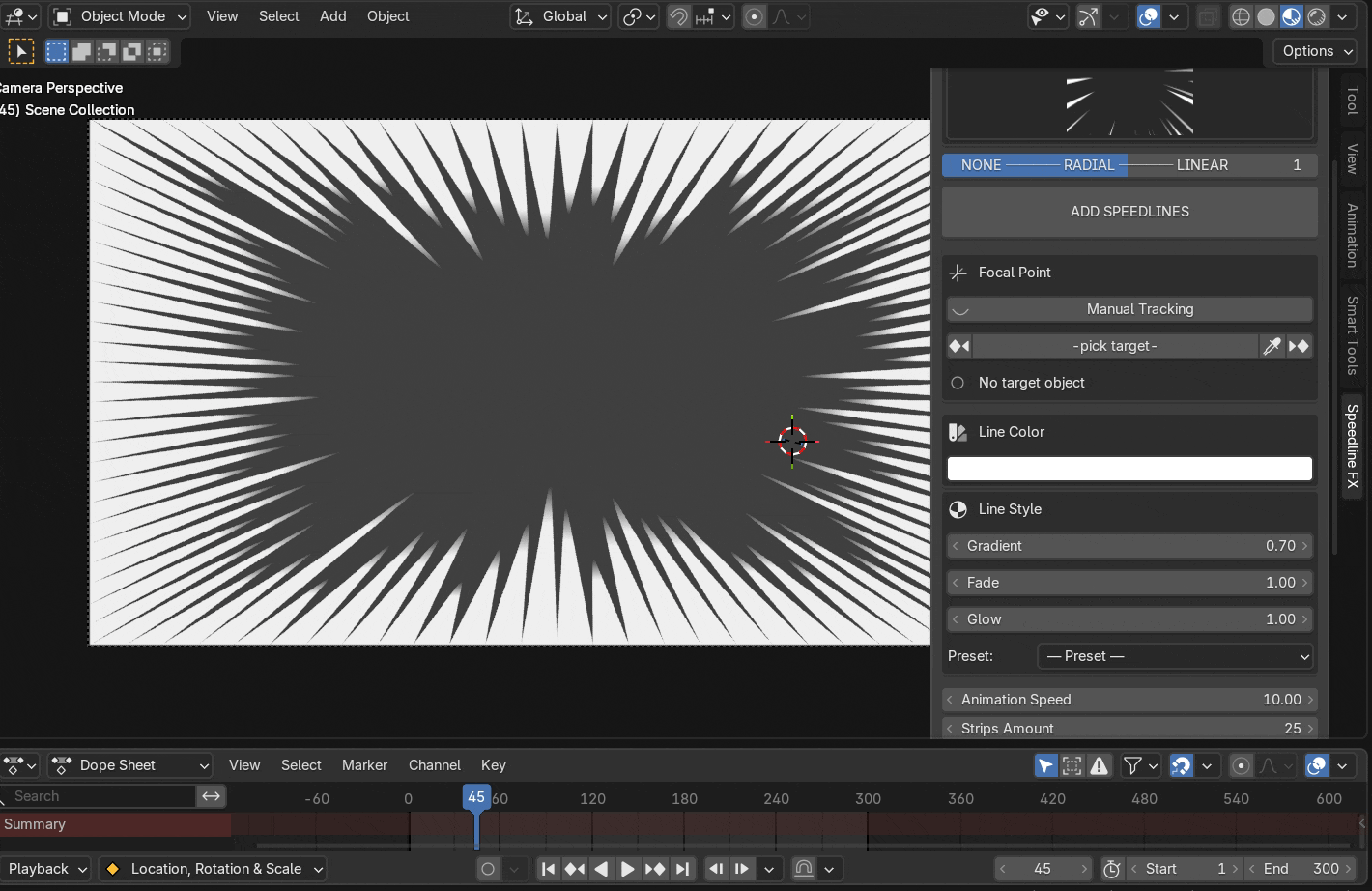This screenshot has height=891, width=1372.
Task: Expand the Preset dropdown
Action: pos(1175,656)
